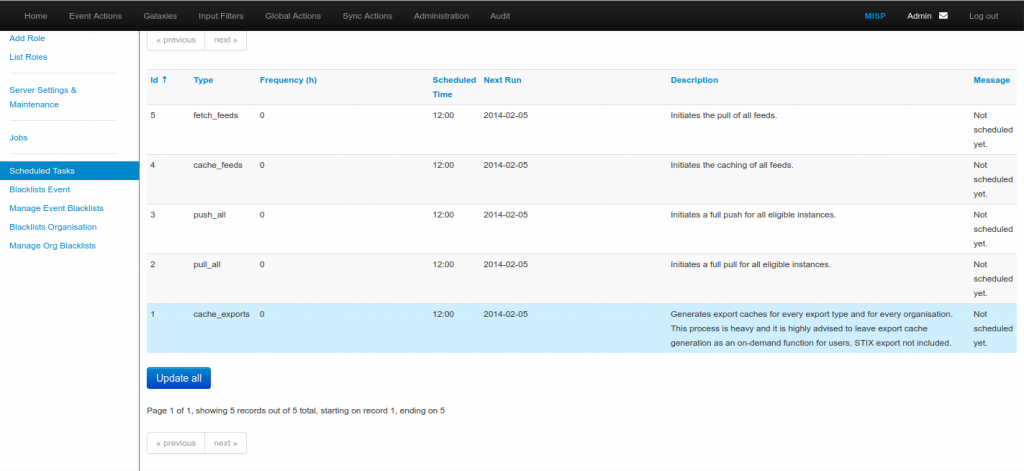Select Manage Event Blacklists in sidebar

point(56,208)
